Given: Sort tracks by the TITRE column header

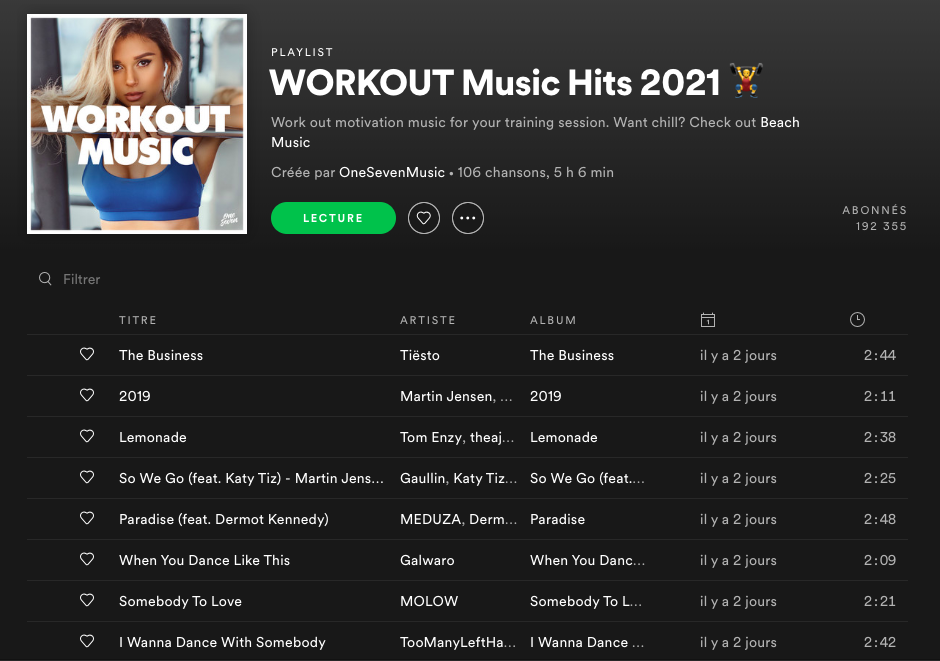Looking at the screenshot, I should tap(138, 320).
